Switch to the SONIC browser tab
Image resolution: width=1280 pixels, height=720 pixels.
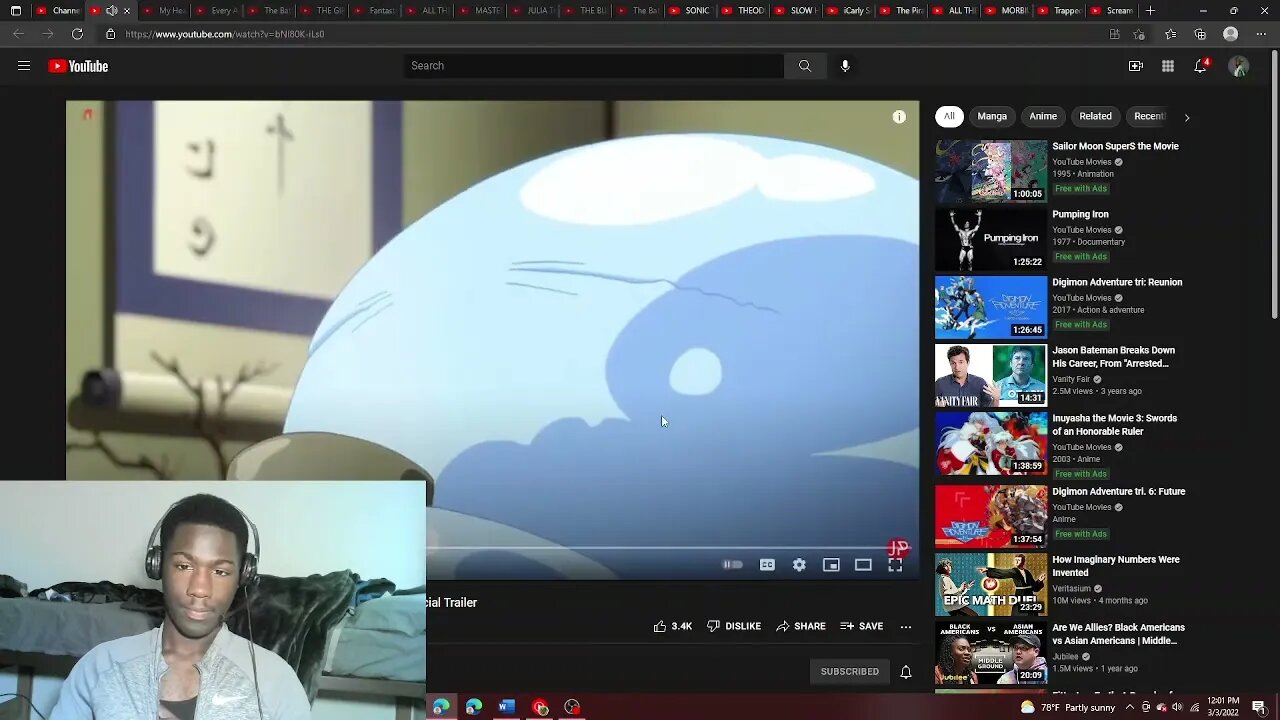point(689,11)
